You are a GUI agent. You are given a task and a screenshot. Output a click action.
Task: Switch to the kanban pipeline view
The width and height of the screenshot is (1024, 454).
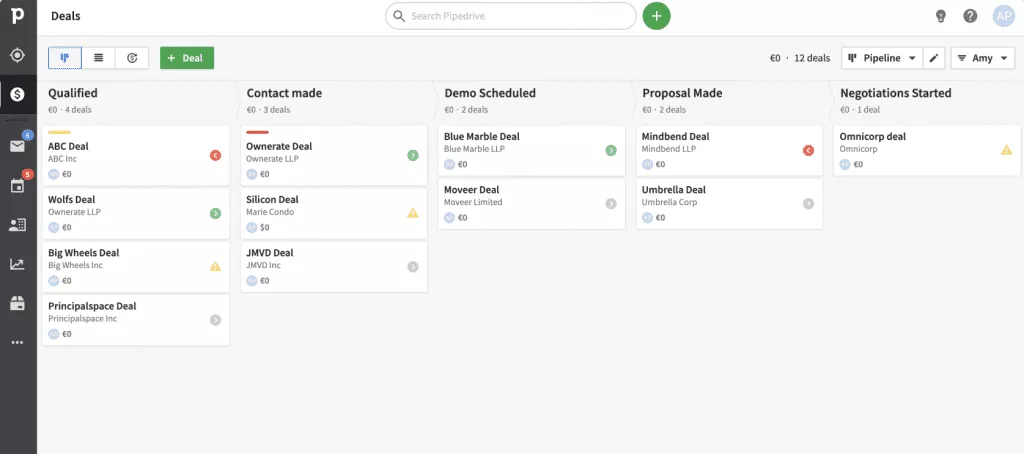click(65, 58)
